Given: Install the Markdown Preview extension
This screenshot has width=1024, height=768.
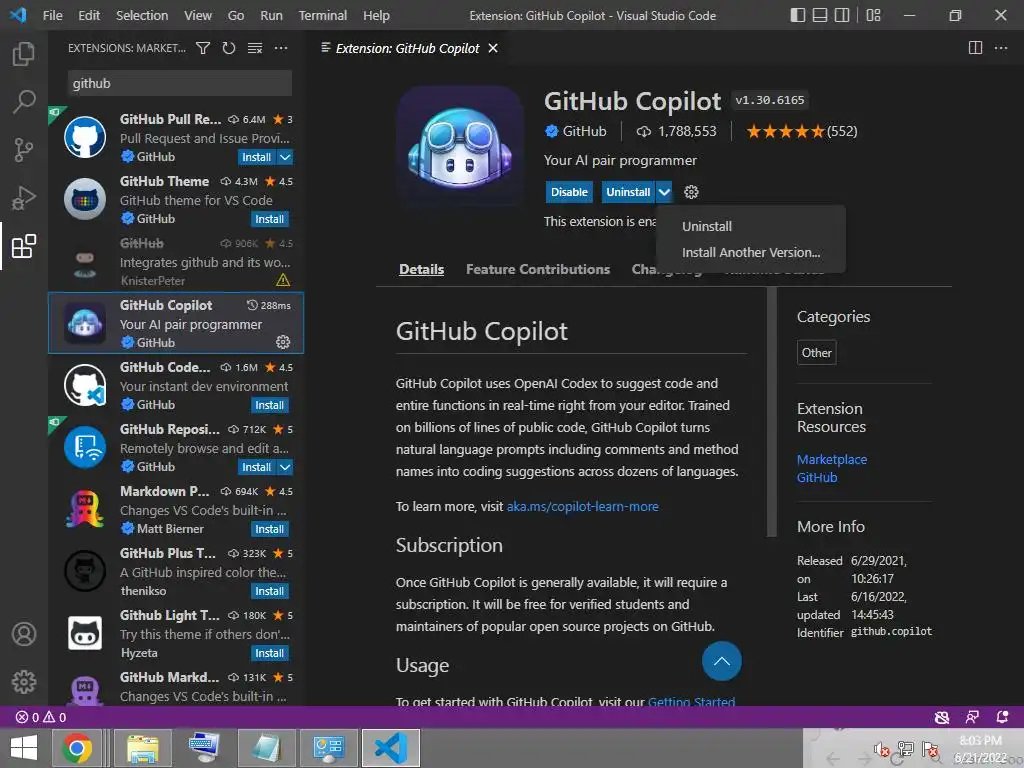Looking at the screenshot, I should (270, 529).
